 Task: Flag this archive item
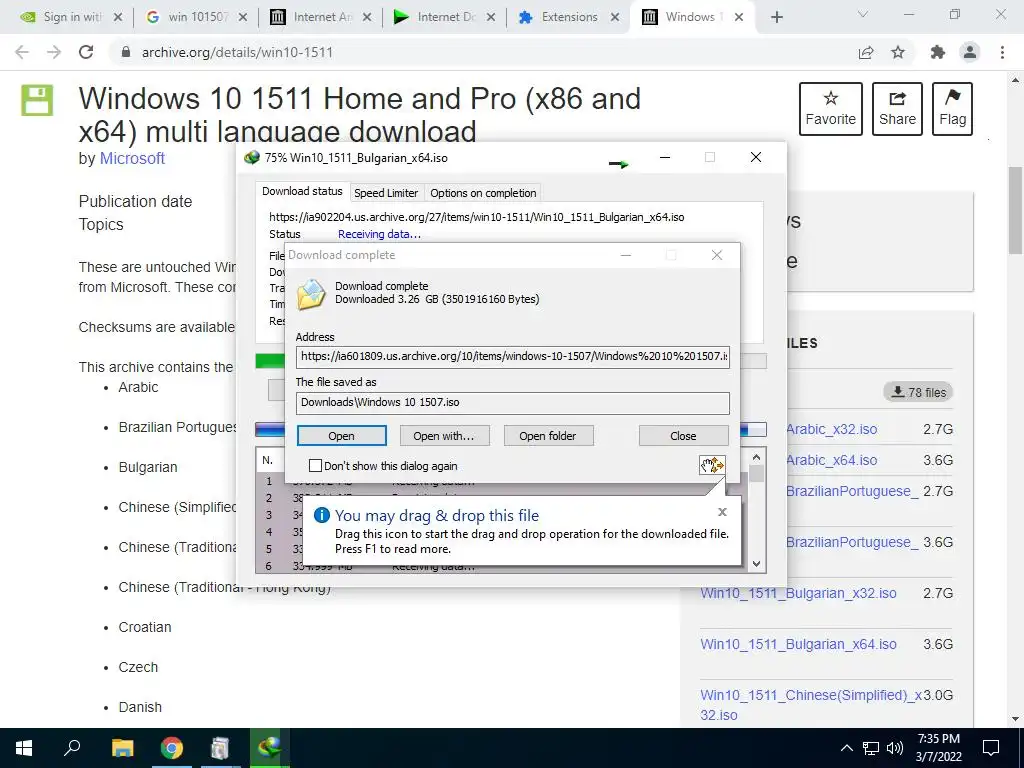(952, 108)
